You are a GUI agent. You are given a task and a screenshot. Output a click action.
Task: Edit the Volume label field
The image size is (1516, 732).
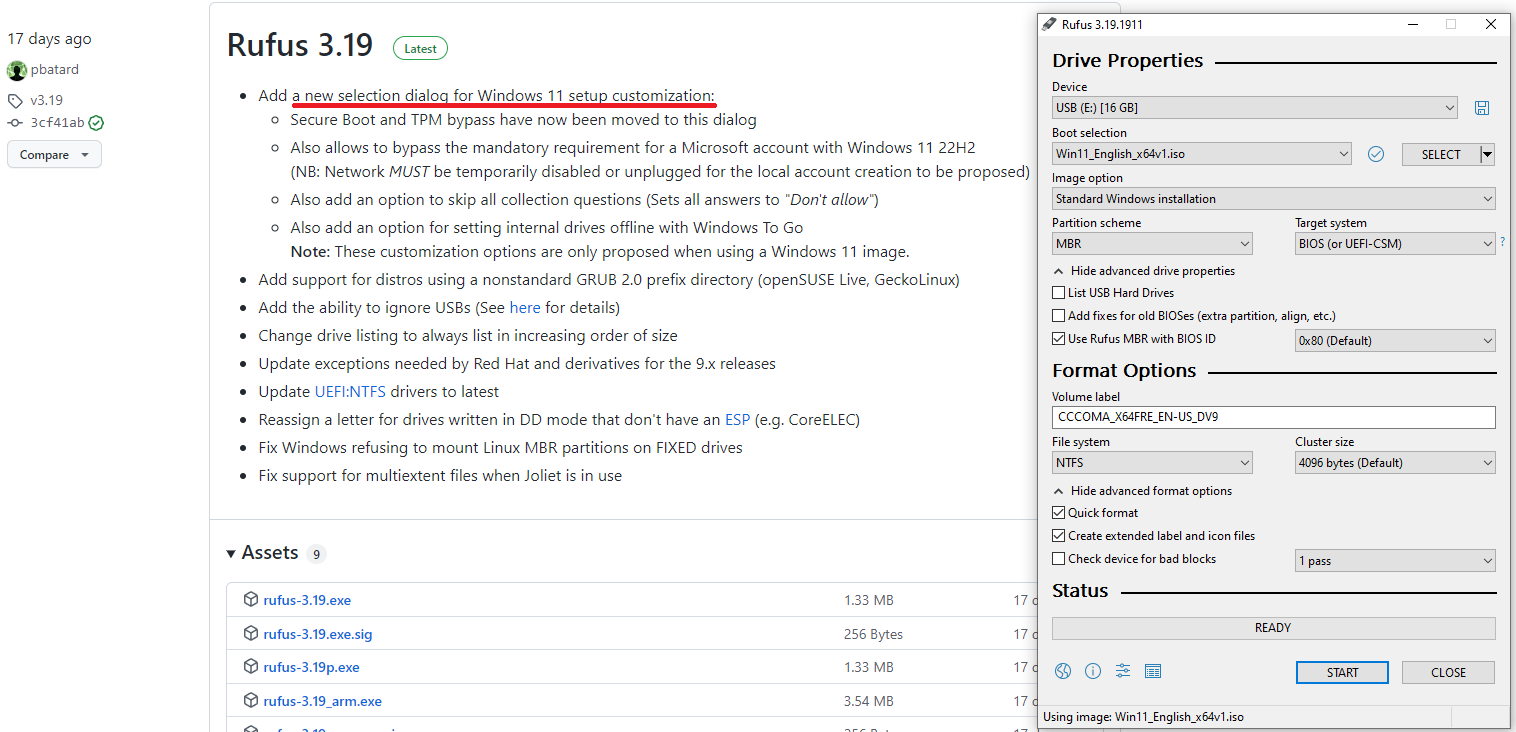[1272, 417]
